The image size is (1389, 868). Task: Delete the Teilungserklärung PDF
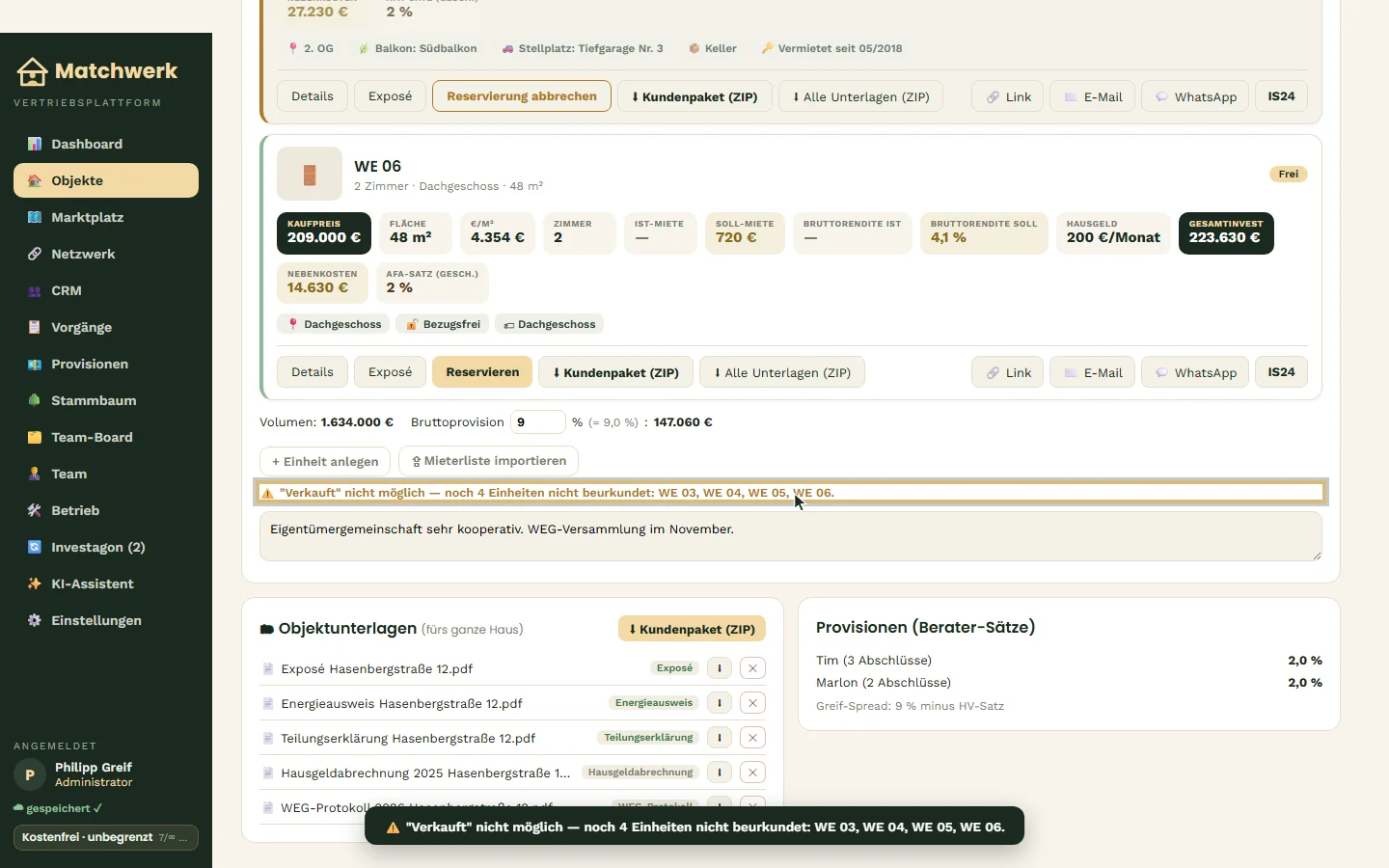[753, 738]
